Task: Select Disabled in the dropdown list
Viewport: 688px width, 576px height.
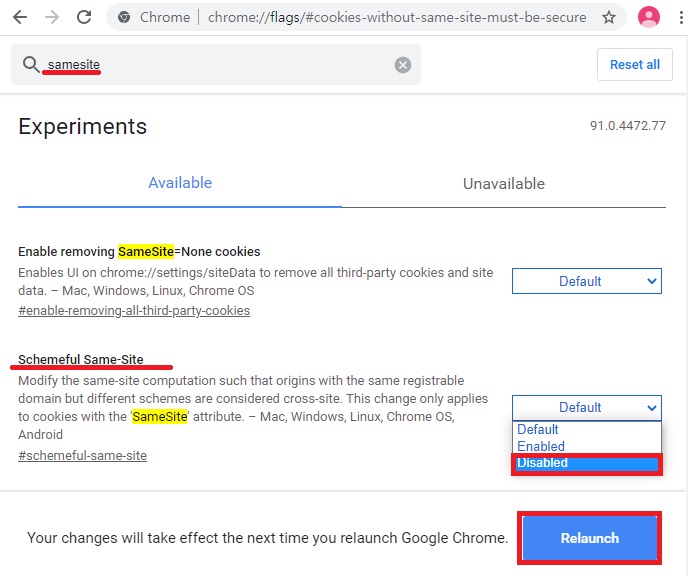Action: tap(586, 463)
